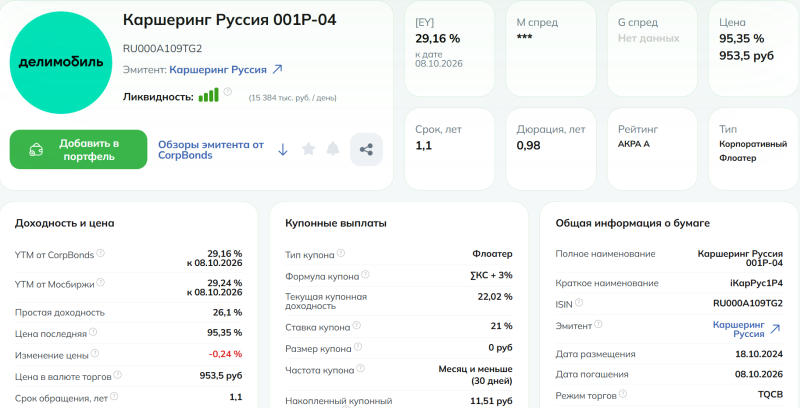Click the Купонные выплаты heading

point(336,223)
